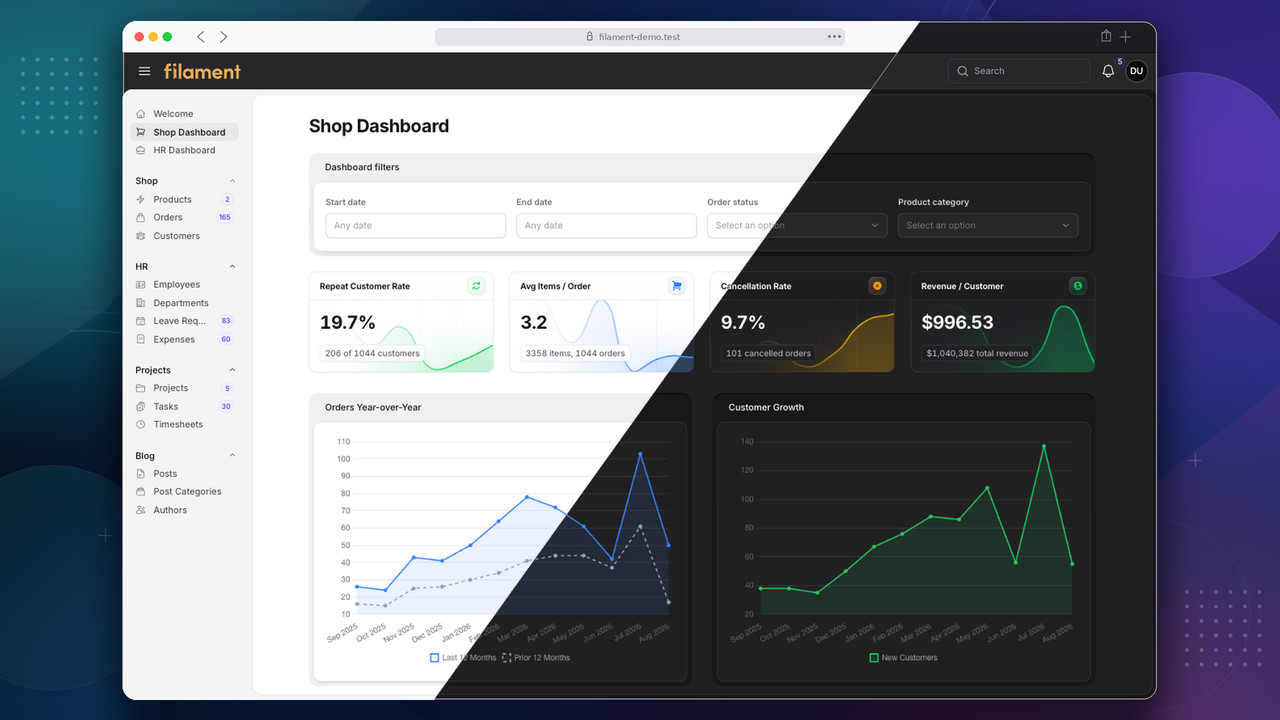Click the Products lightning icon in sidebar
1280x720 pixels.
pos(141,200)
